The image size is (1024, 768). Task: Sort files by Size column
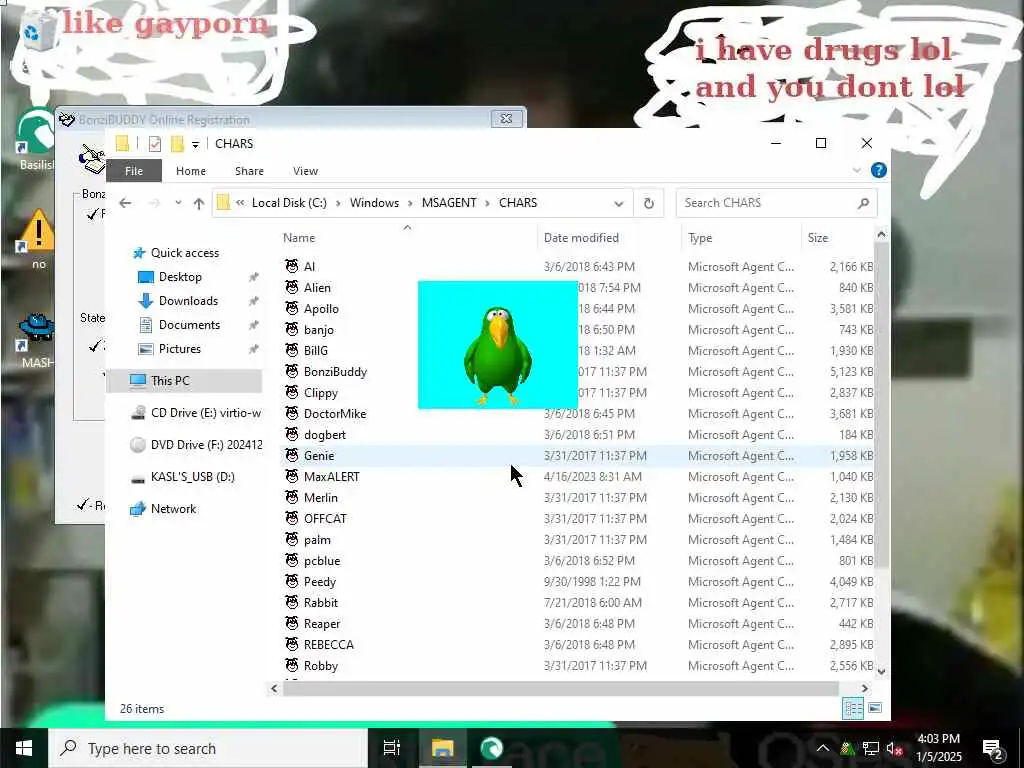[x=838, y=238]
